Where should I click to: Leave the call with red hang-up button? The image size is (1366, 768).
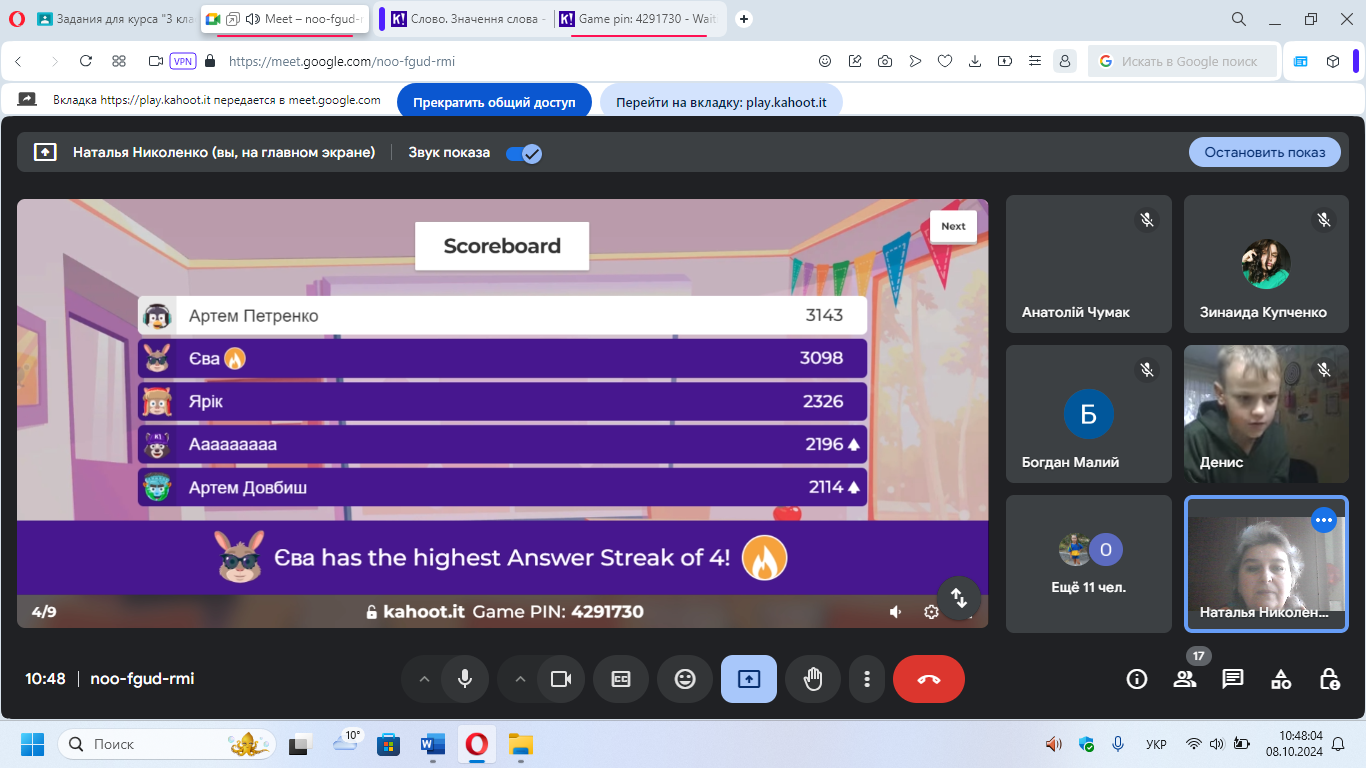pyautogui.click(x=929, y=679)
